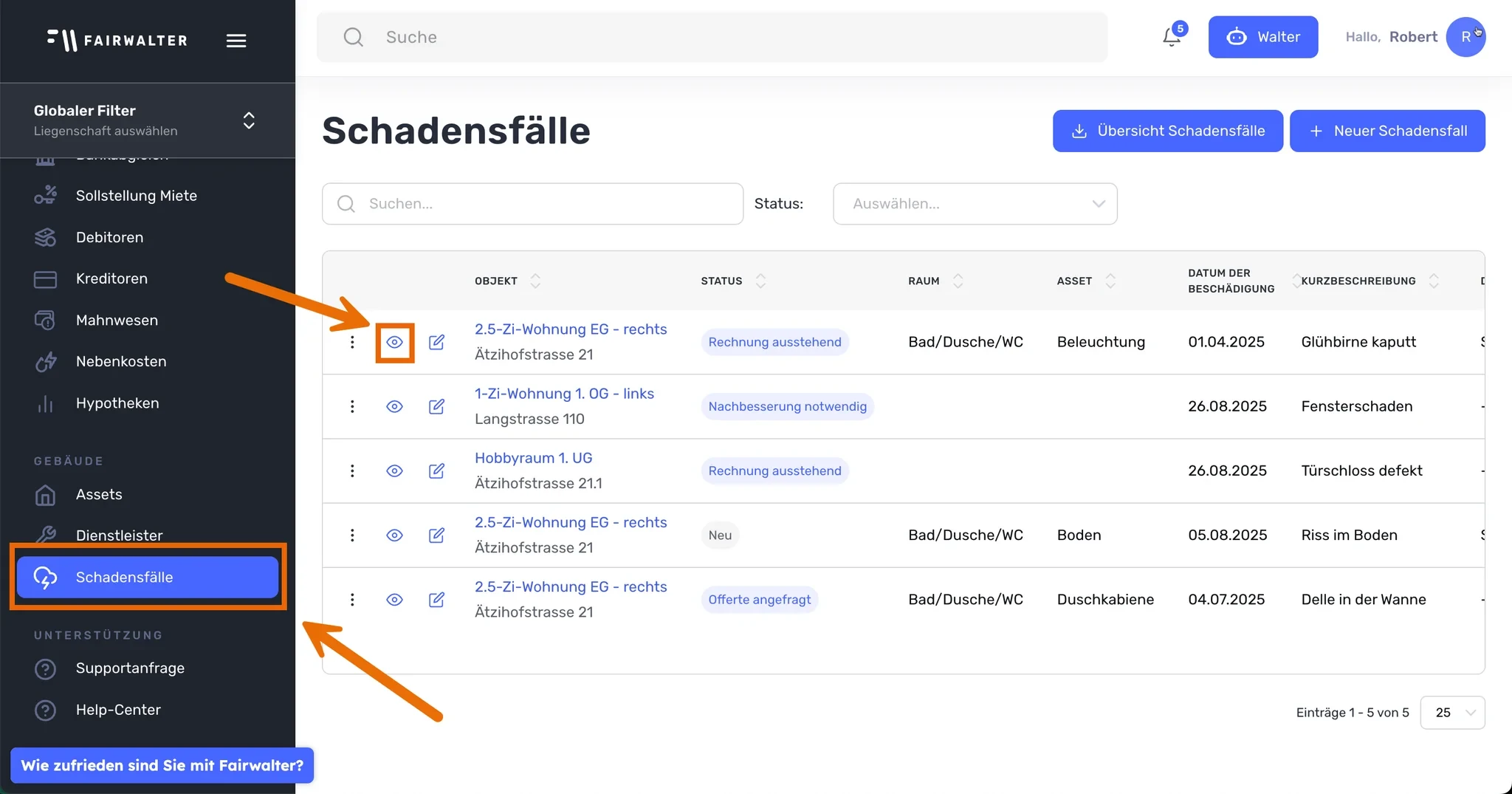The image size is (1512, 794).
Task: Open 2.5-Zi-Wohnung link in Duschkabiene row
Action: (x=571, y=586)
